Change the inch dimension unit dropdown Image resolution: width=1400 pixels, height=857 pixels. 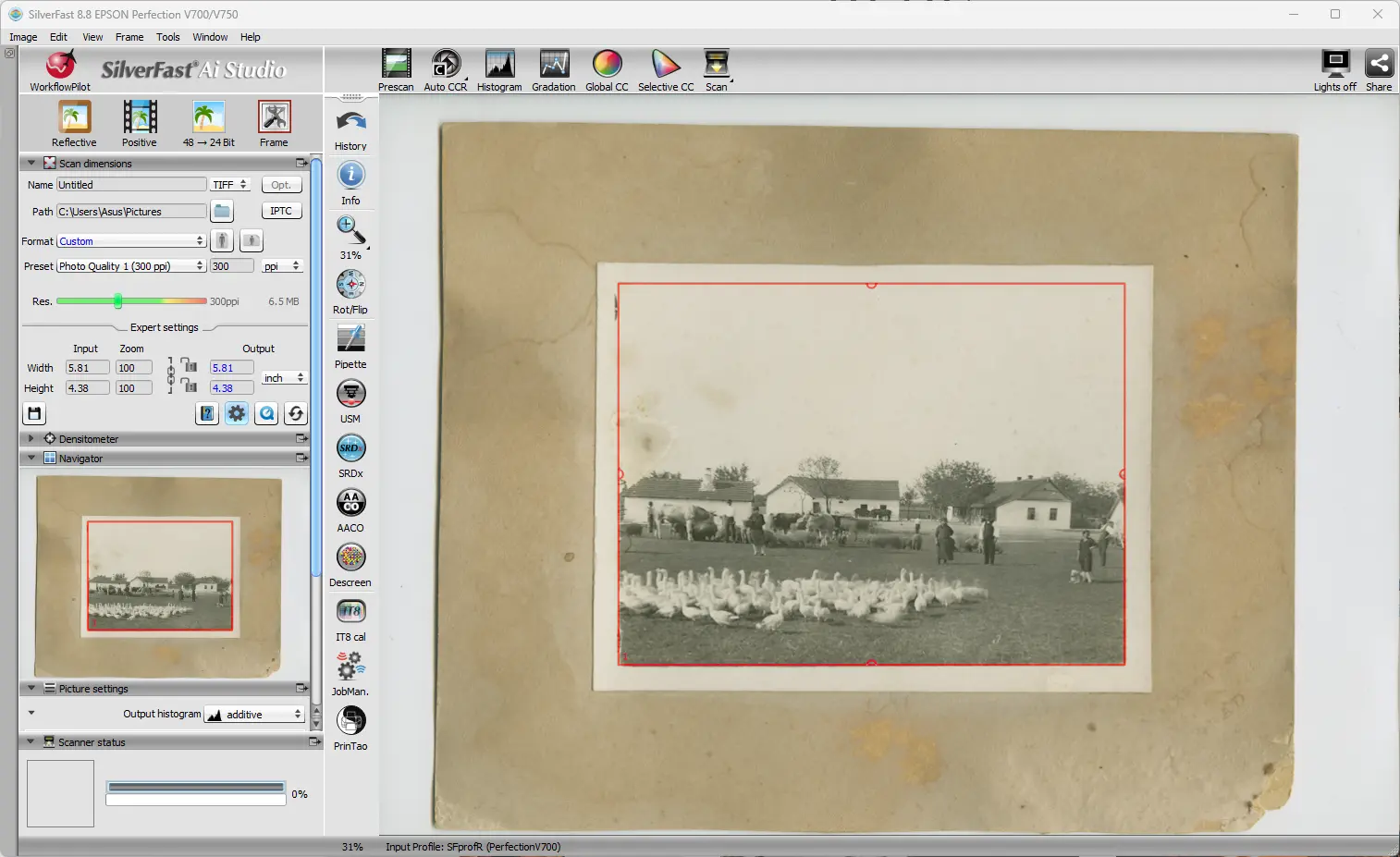283,378
